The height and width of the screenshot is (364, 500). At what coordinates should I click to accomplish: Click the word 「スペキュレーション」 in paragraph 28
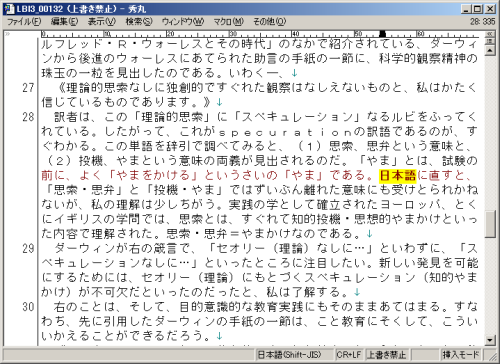[298, 117]
